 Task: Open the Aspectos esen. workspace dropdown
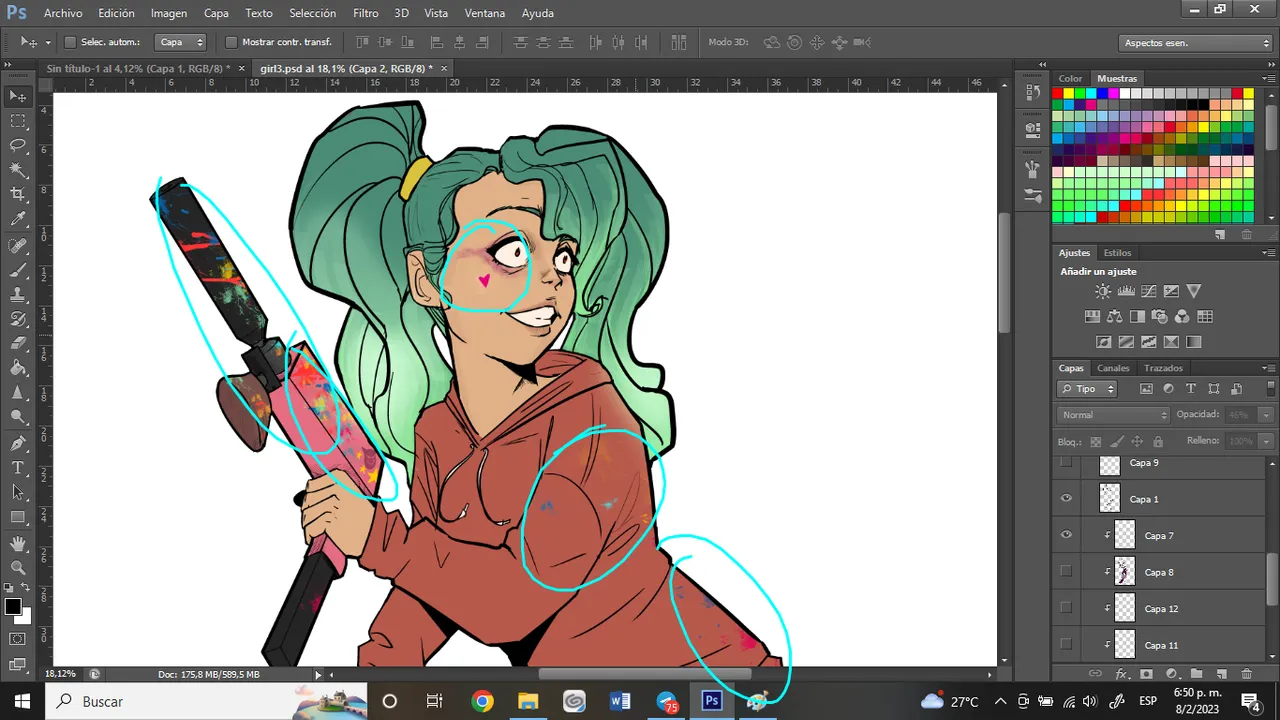pos(1195,43)
